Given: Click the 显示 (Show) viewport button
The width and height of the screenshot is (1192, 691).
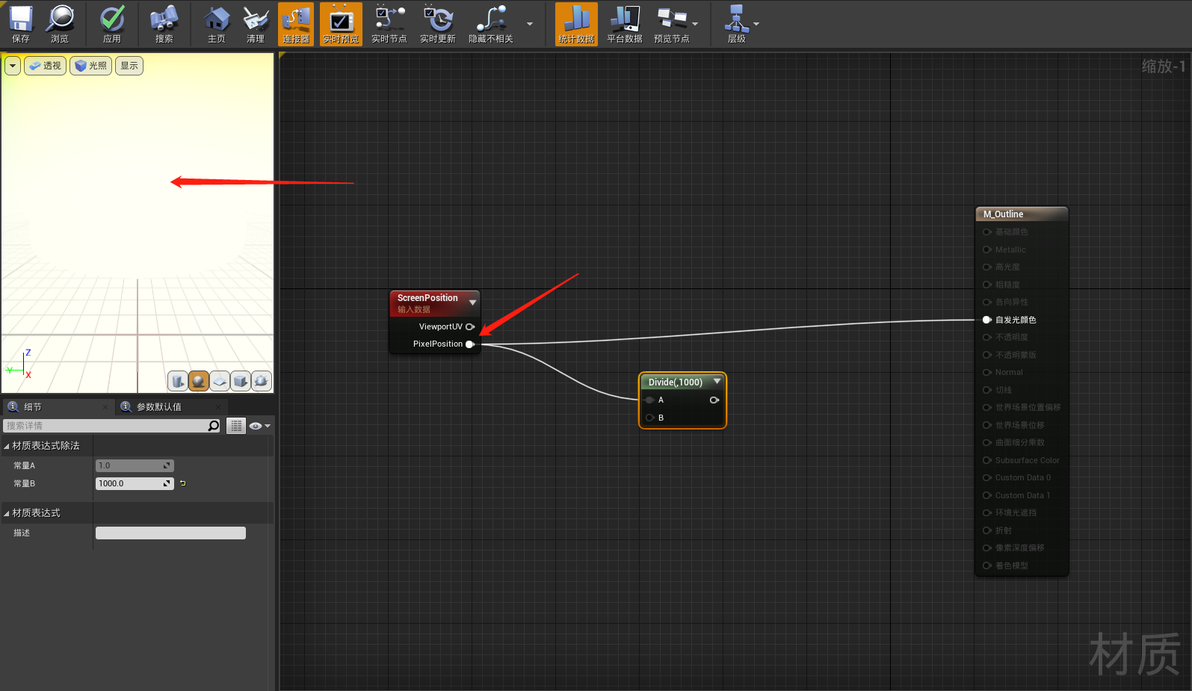Looking at the screenshot, I should 129,66.
